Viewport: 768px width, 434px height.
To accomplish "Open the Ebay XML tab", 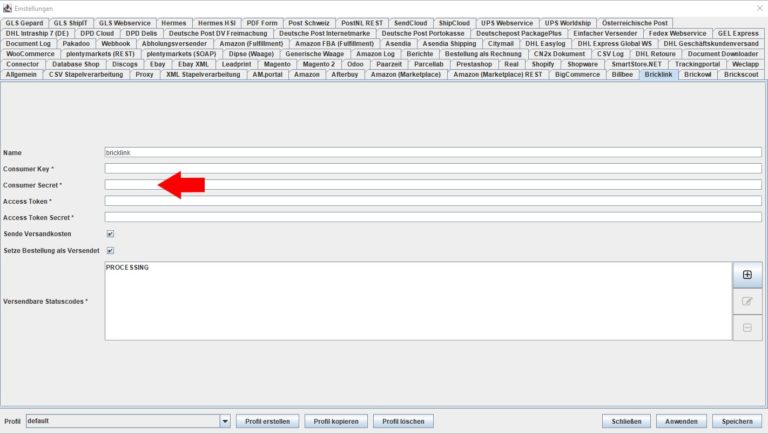I will click(x=193, y=64).
